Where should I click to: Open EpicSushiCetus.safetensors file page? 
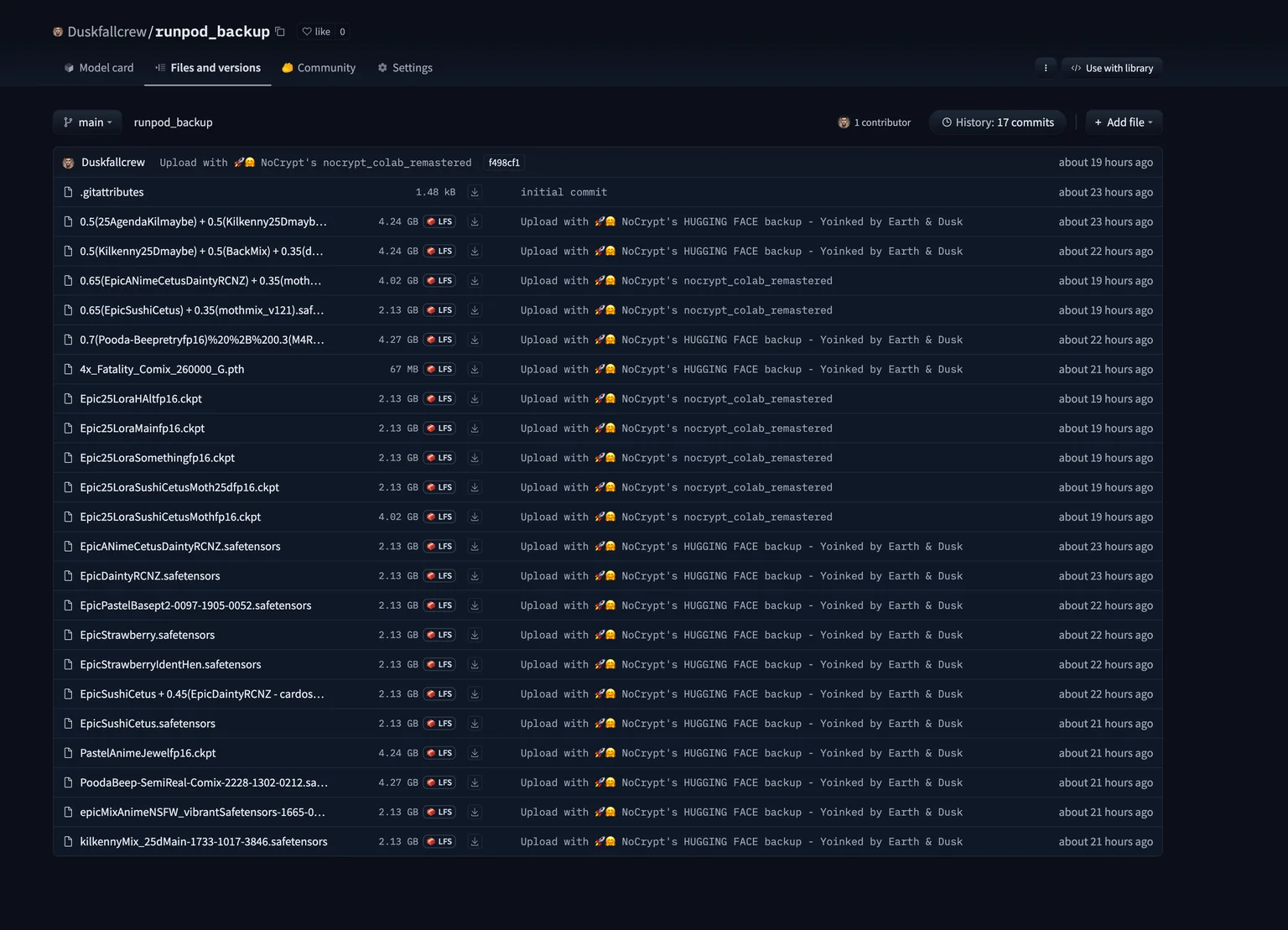pyautogui.click(x=148, y=724)
